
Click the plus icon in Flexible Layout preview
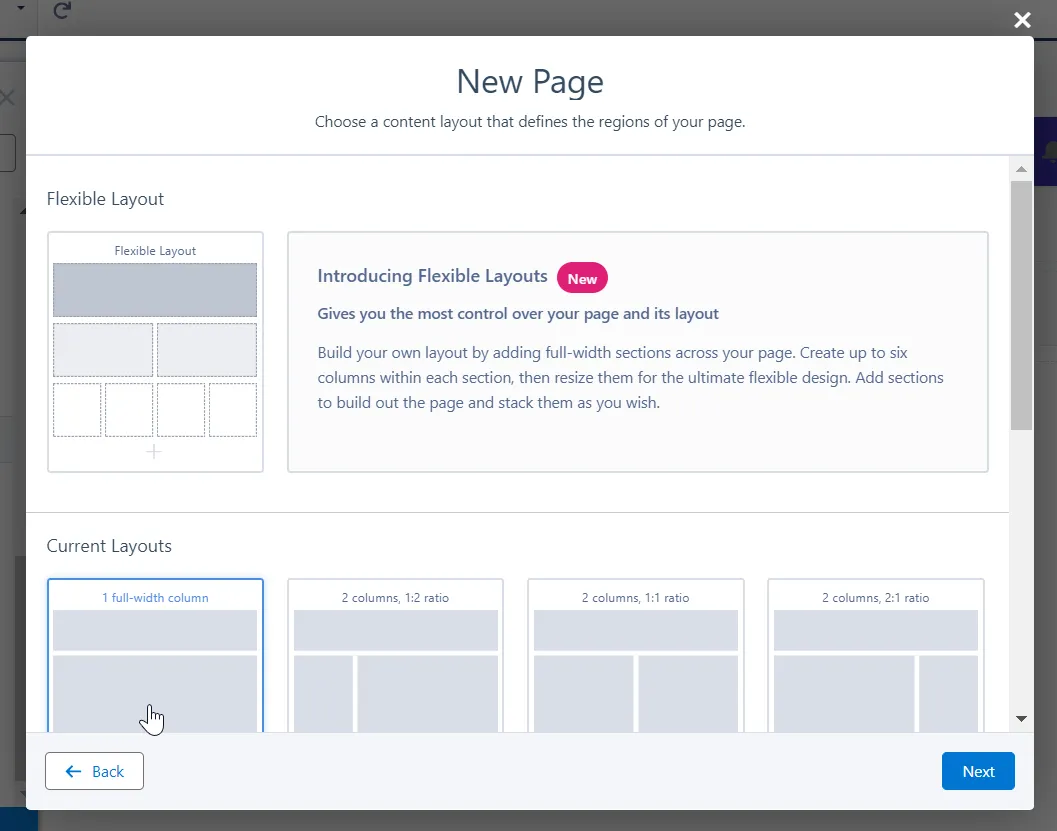pos(154,452)
